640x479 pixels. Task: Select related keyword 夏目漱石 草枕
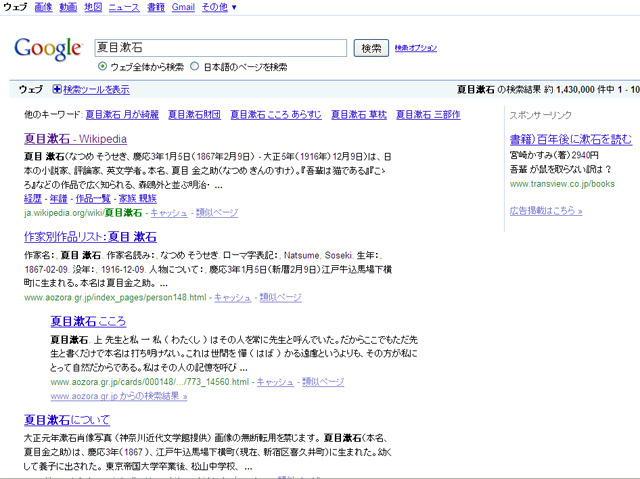(x=359, y=115)
